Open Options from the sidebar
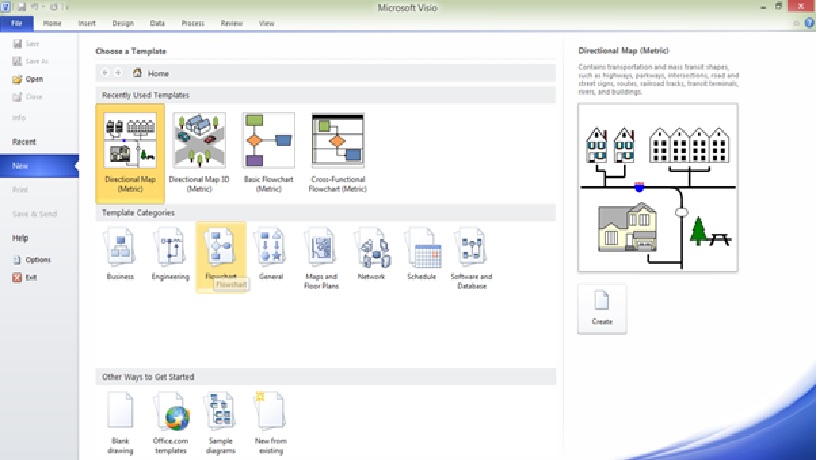Viewport: 819px width, 460px height. pyautogui.click(x=31, y=260)
